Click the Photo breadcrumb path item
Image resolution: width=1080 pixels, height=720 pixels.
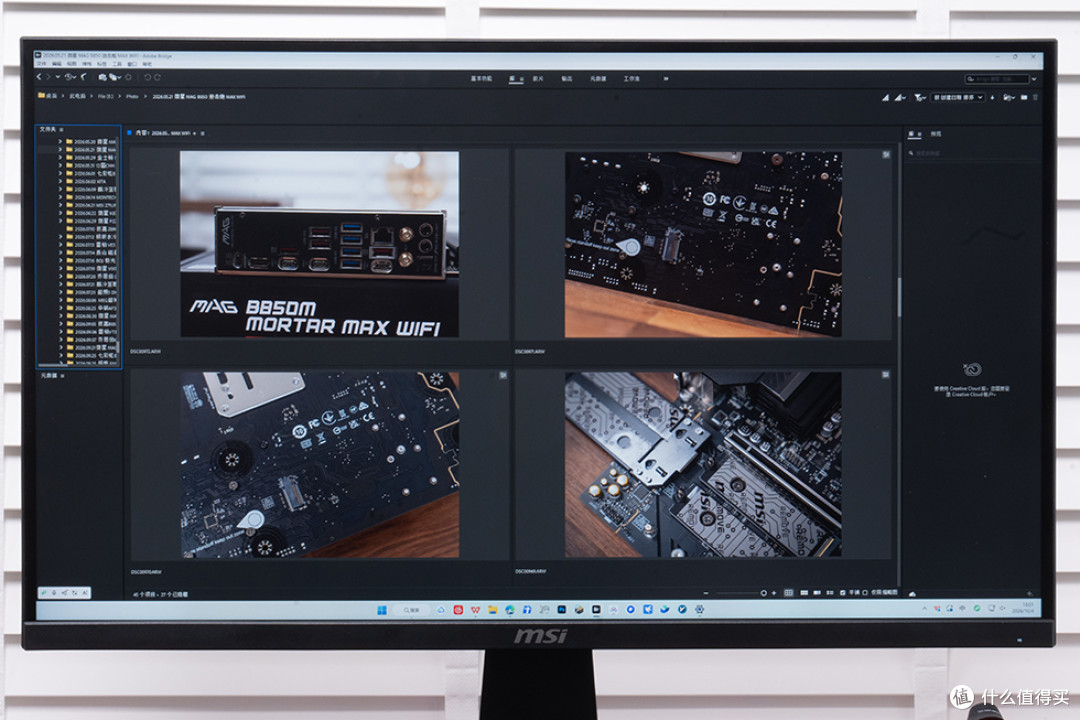[132, 96]
